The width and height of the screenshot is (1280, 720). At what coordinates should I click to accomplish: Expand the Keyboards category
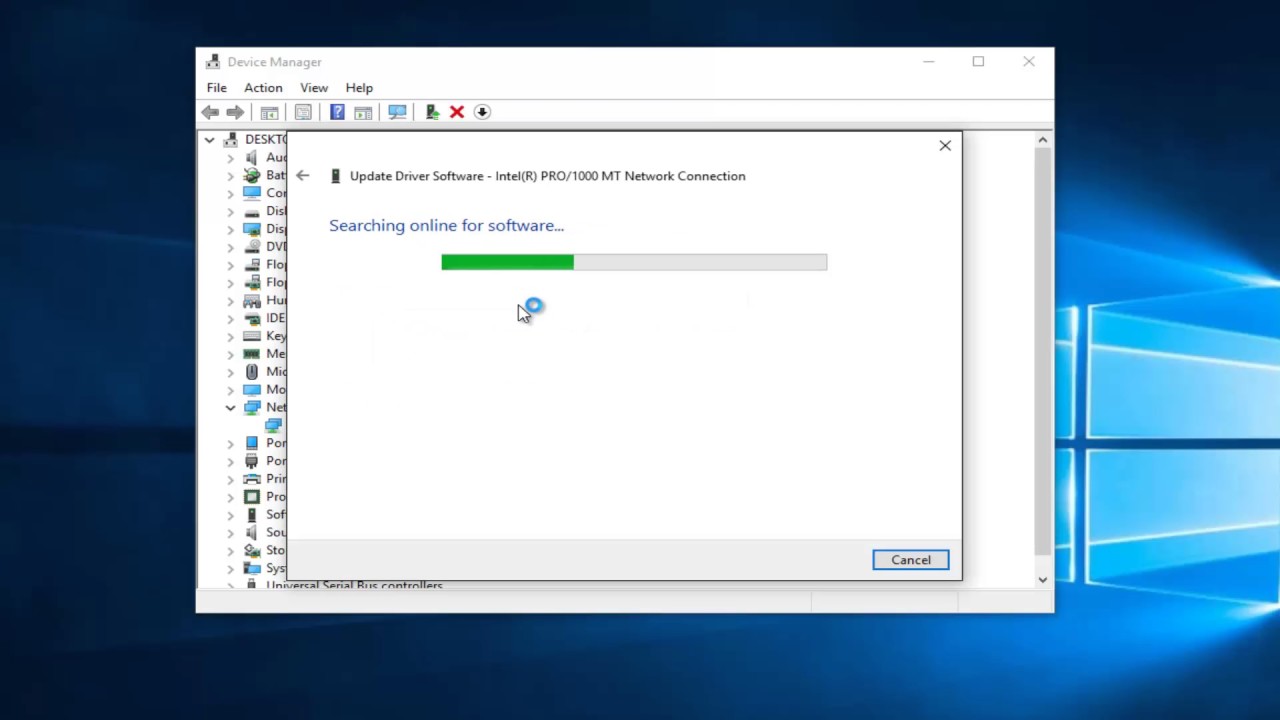(x=230, y=335)
